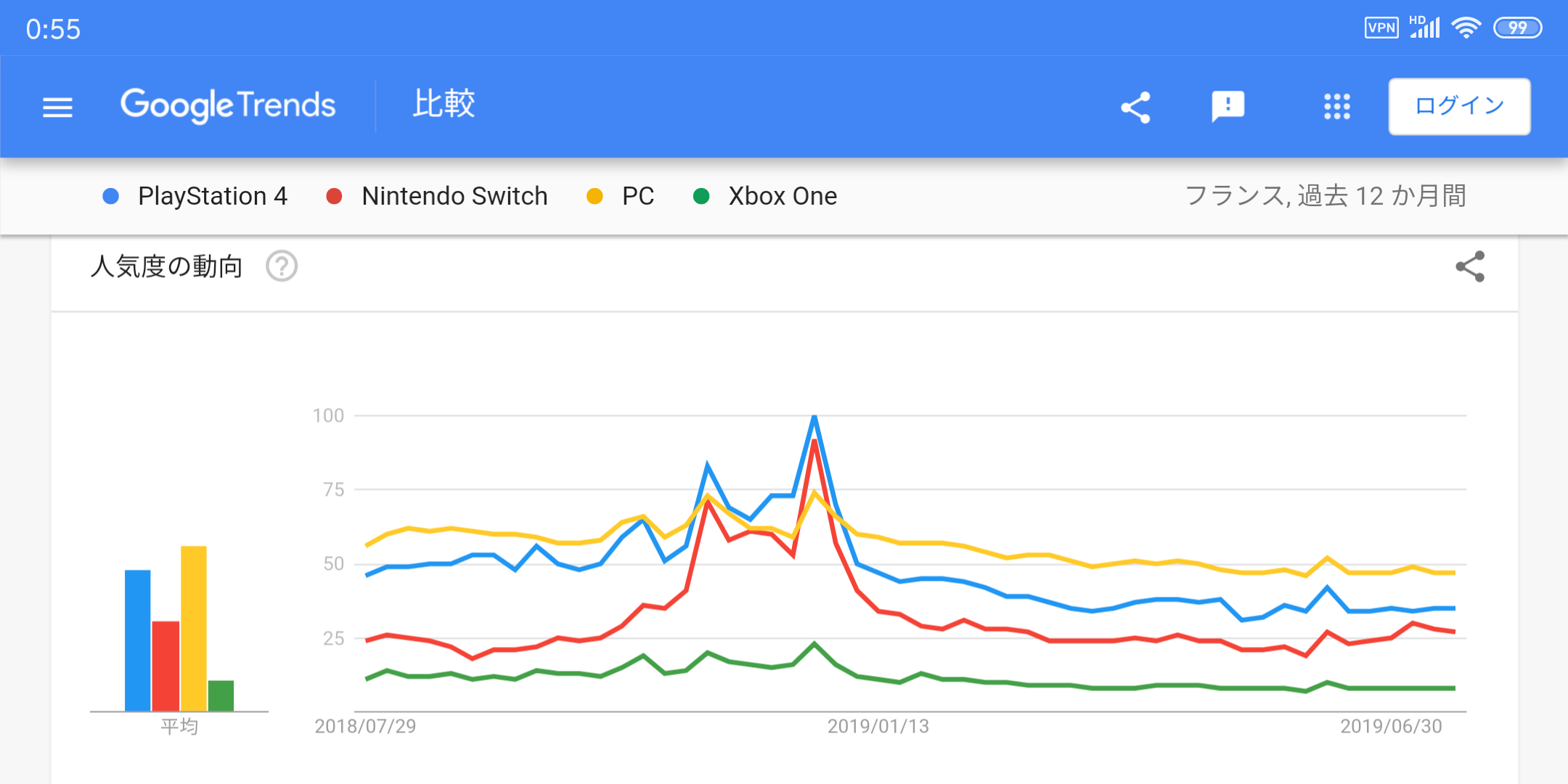Share the interest over time chart
Screen dimensions: 1568x784
(1470, 266)
